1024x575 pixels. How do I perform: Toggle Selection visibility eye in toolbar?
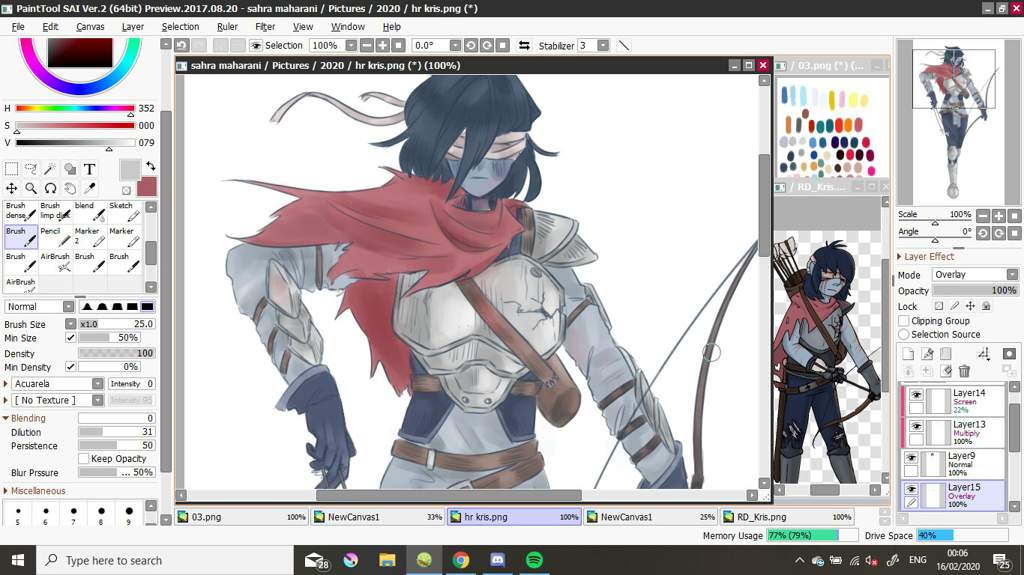click(x=255, y=45)
